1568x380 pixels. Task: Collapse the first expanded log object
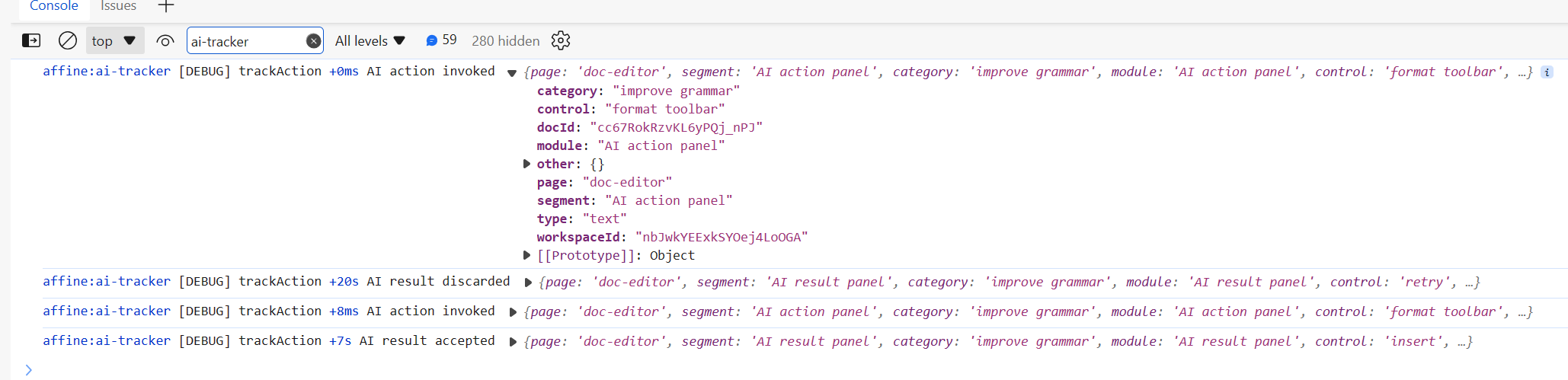pos(512,72)
